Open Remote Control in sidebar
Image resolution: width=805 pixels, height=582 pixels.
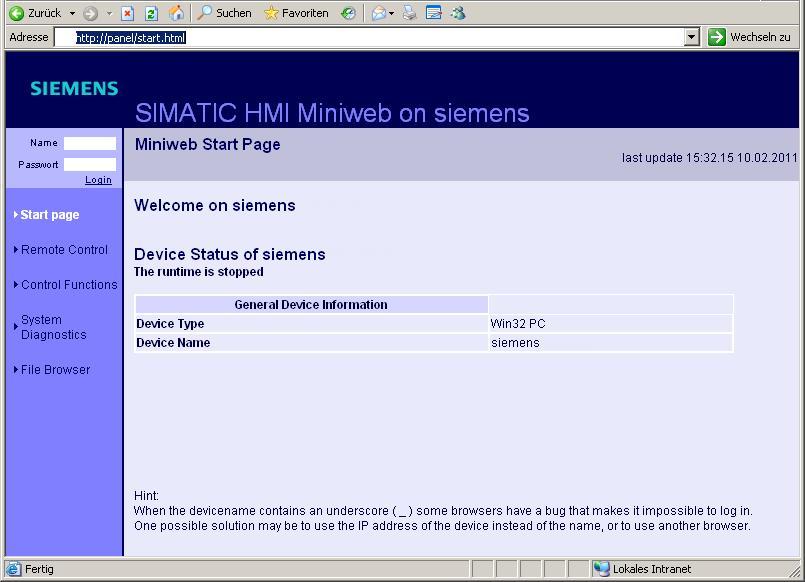point(64,249)
